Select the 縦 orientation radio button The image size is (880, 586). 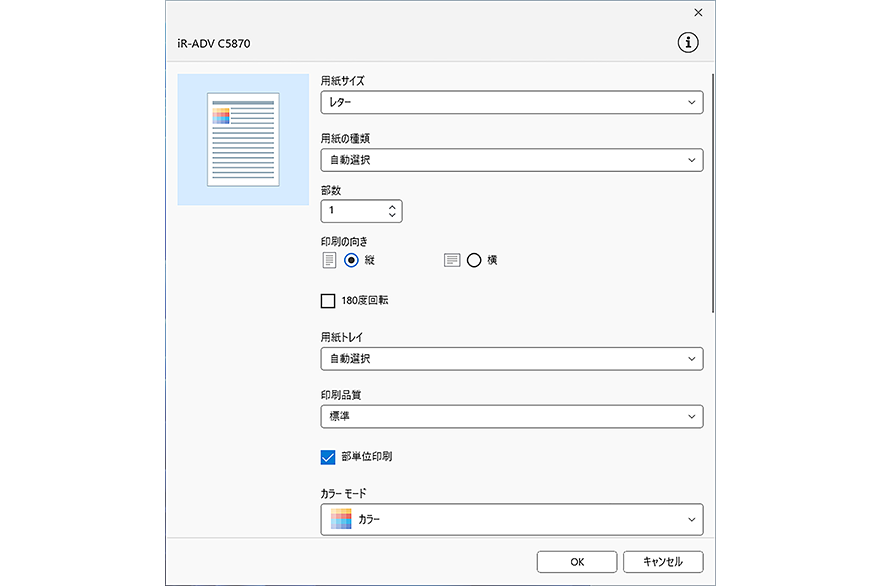[351, 259]
